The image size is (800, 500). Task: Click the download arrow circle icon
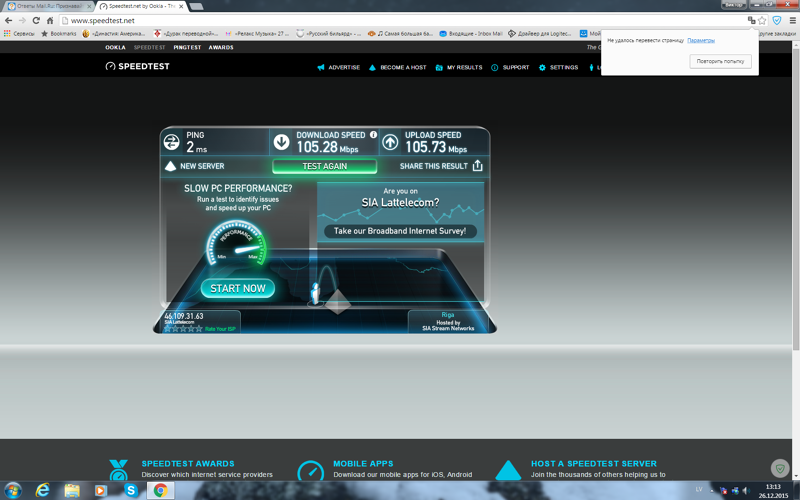(x=281, y=142)
